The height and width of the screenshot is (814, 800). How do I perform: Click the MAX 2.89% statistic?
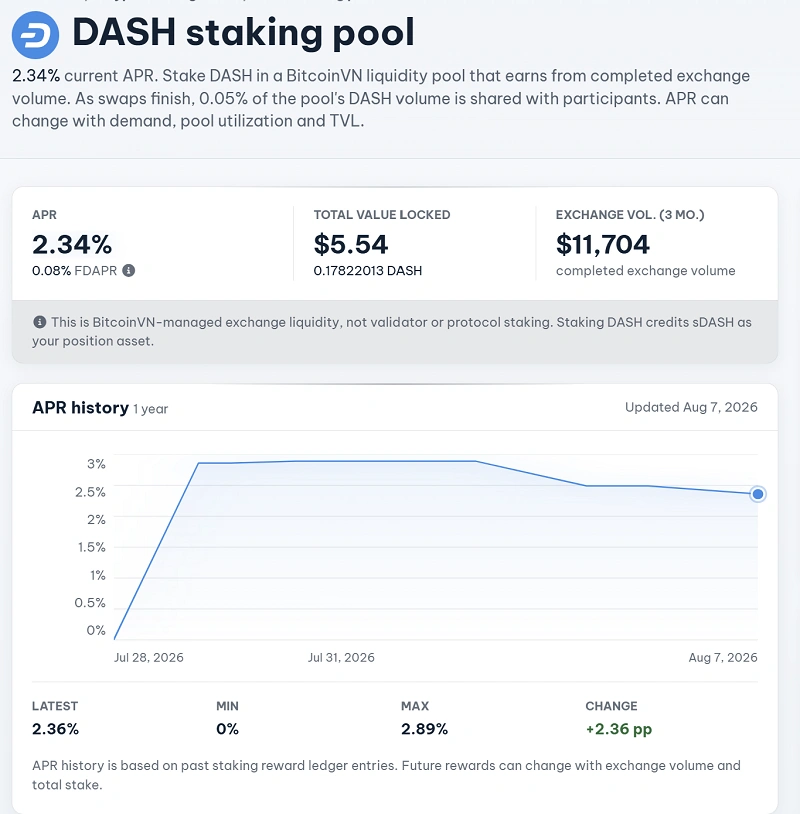pos(424,718)
